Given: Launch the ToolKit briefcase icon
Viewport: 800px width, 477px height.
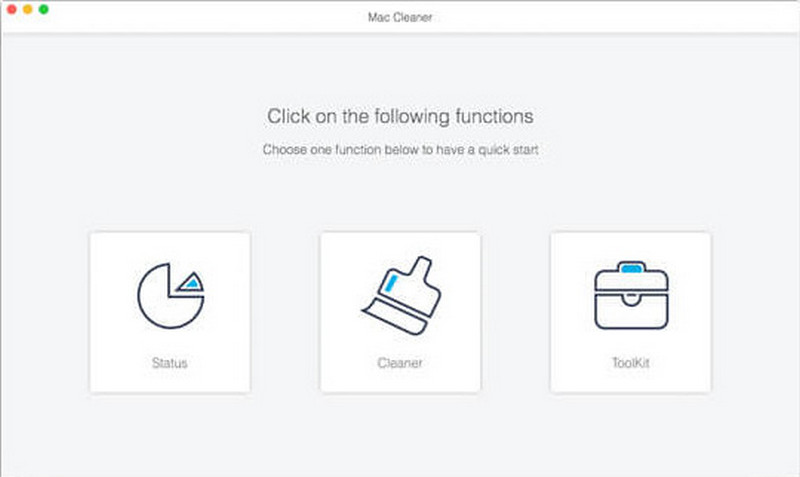Looking at the screenshot, I should [x=630, y=297].
